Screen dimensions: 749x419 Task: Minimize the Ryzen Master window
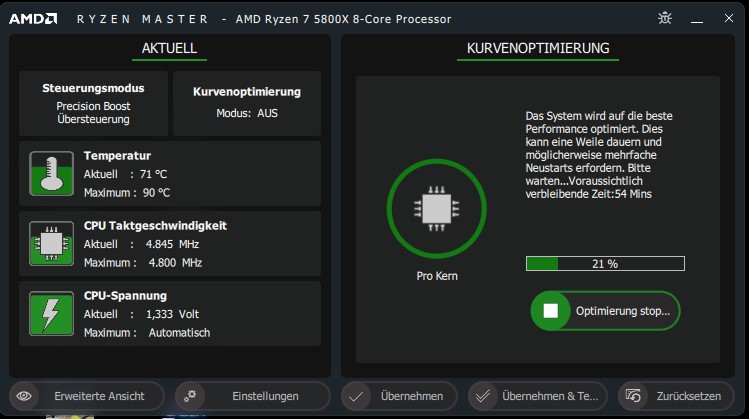point(697,20)
